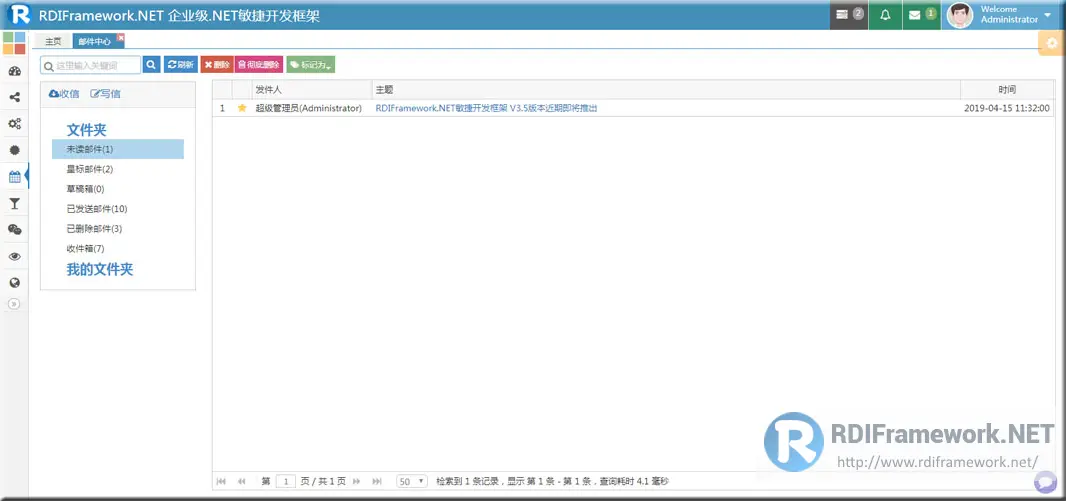Open the cocktail glass icon in sidebar
1066x501 pixels.
pyautogui.click(x=14, y=203)
